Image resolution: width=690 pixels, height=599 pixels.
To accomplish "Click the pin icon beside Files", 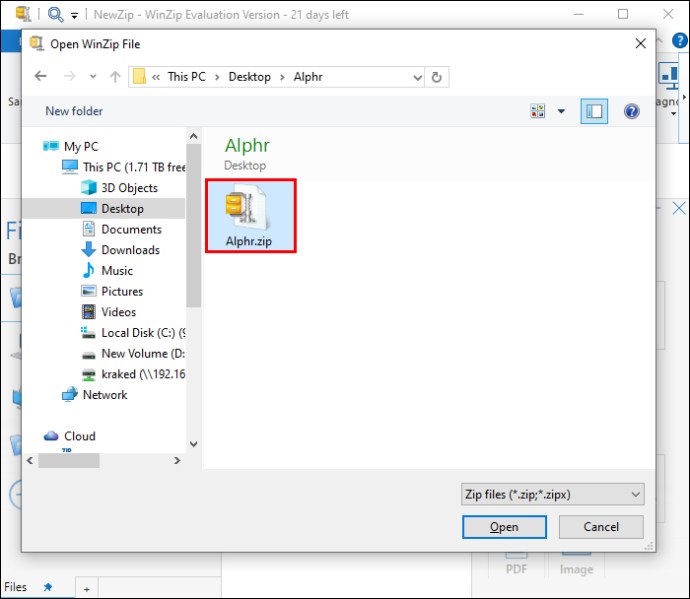I will [x=48, y=587].
